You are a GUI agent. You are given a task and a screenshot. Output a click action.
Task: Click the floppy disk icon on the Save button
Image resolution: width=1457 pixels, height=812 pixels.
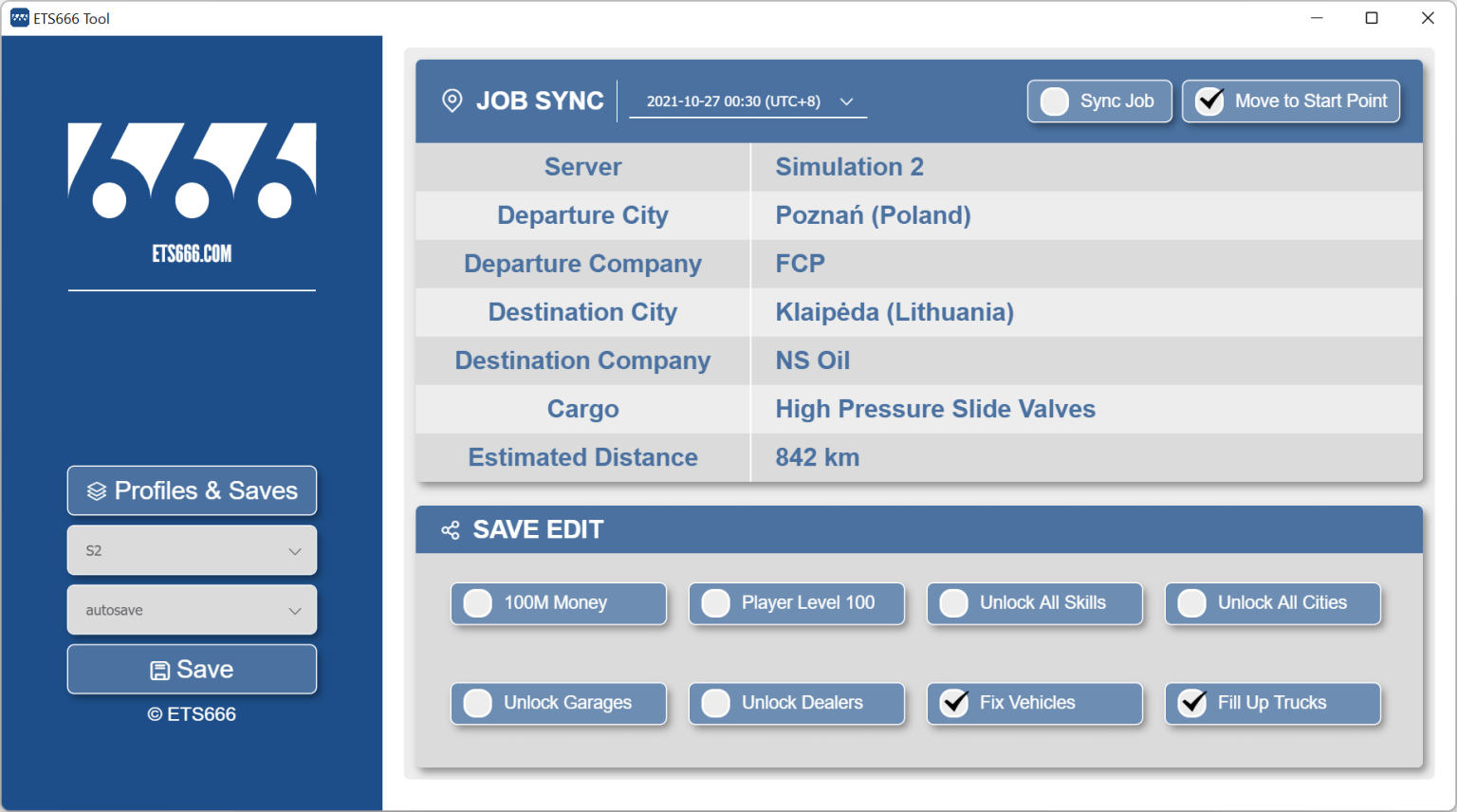tap(160, 669)
